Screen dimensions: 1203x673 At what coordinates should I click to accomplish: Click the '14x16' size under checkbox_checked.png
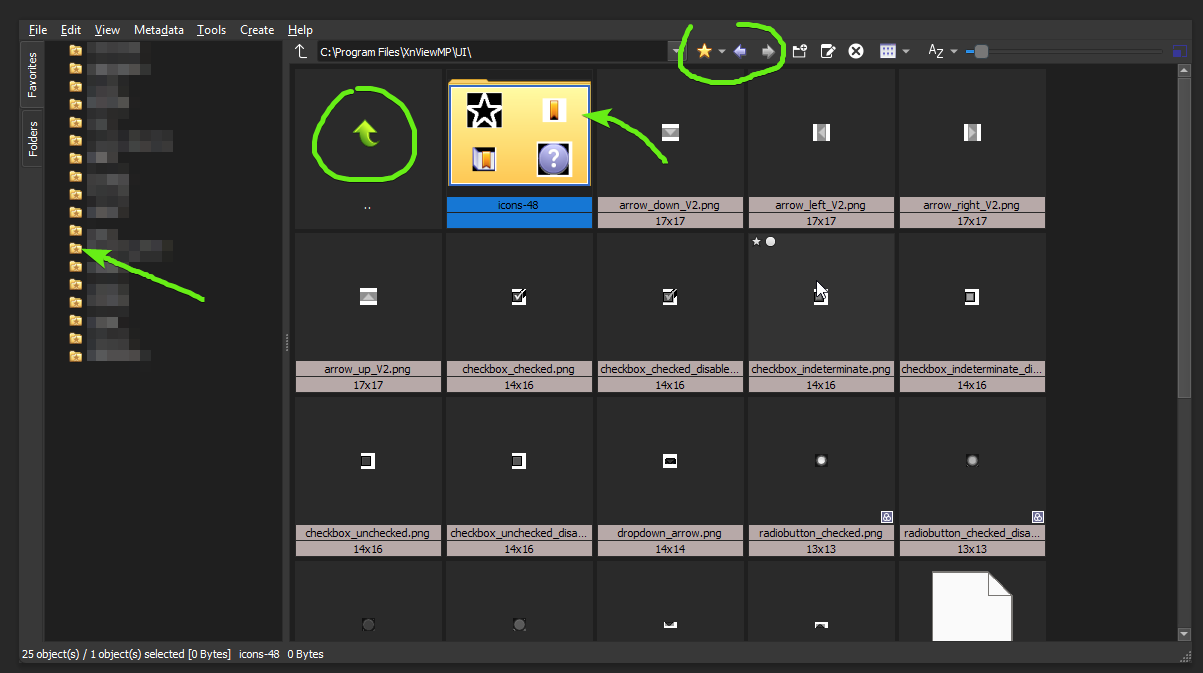tap(519, 385)
